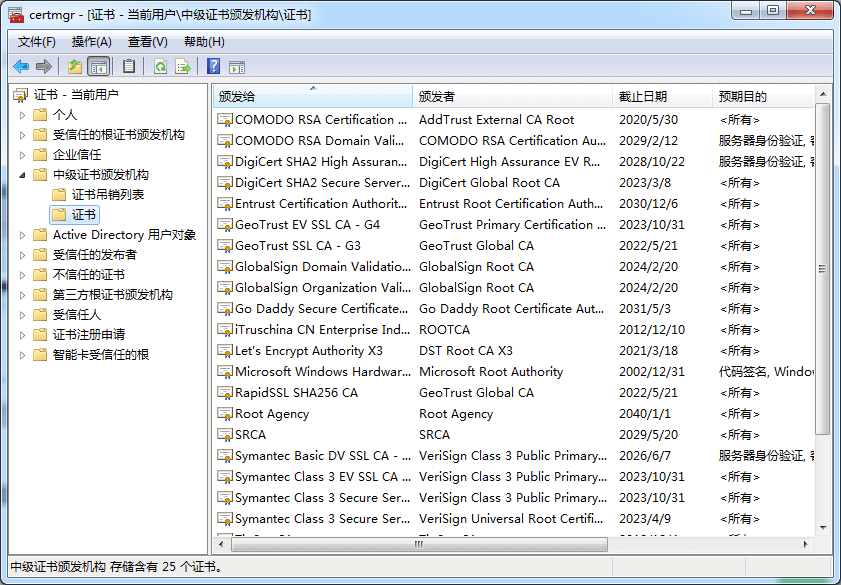This screenshot has height=585, width=841.
Task: Click certificate icon of GeoTrust SSL CA - G3
Action: (x=225, y=246)
